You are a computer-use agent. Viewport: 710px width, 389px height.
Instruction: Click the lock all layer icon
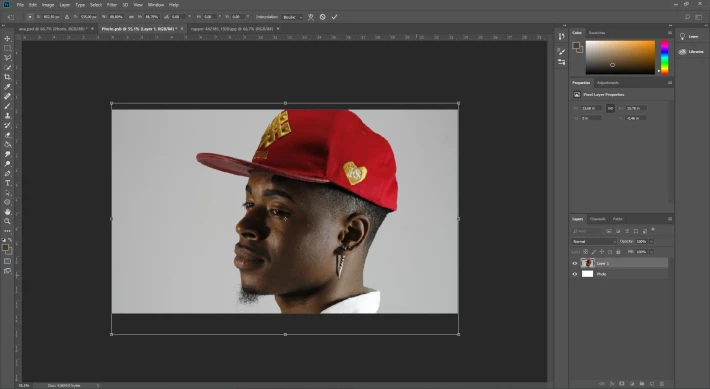pyautogui.click(x=618, y=252)
